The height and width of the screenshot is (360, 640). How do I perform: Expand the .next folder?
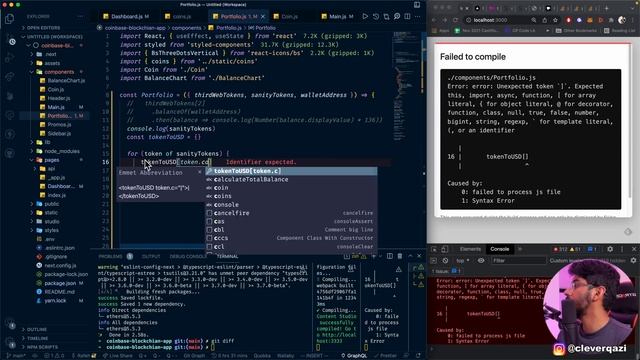point(51,54)
